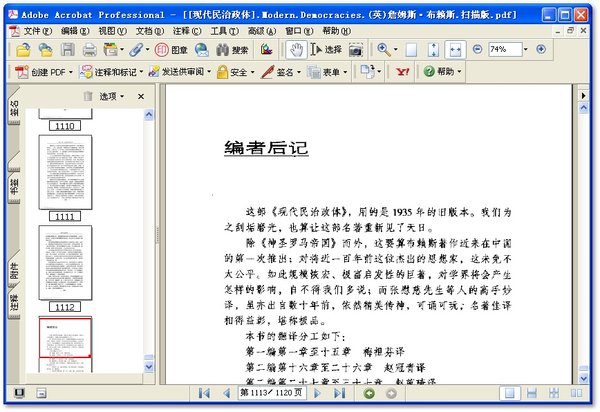Go to previous page arrow

(x=227, y=393)
